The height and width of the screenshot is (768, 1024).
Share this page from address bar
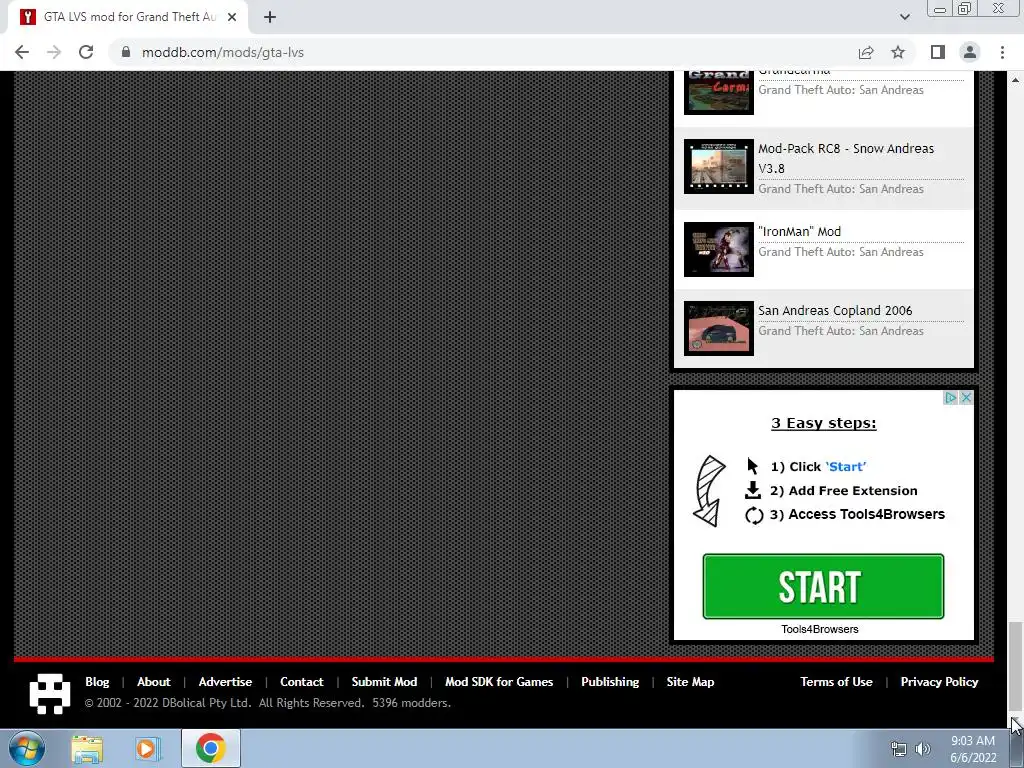coord(866,52)
